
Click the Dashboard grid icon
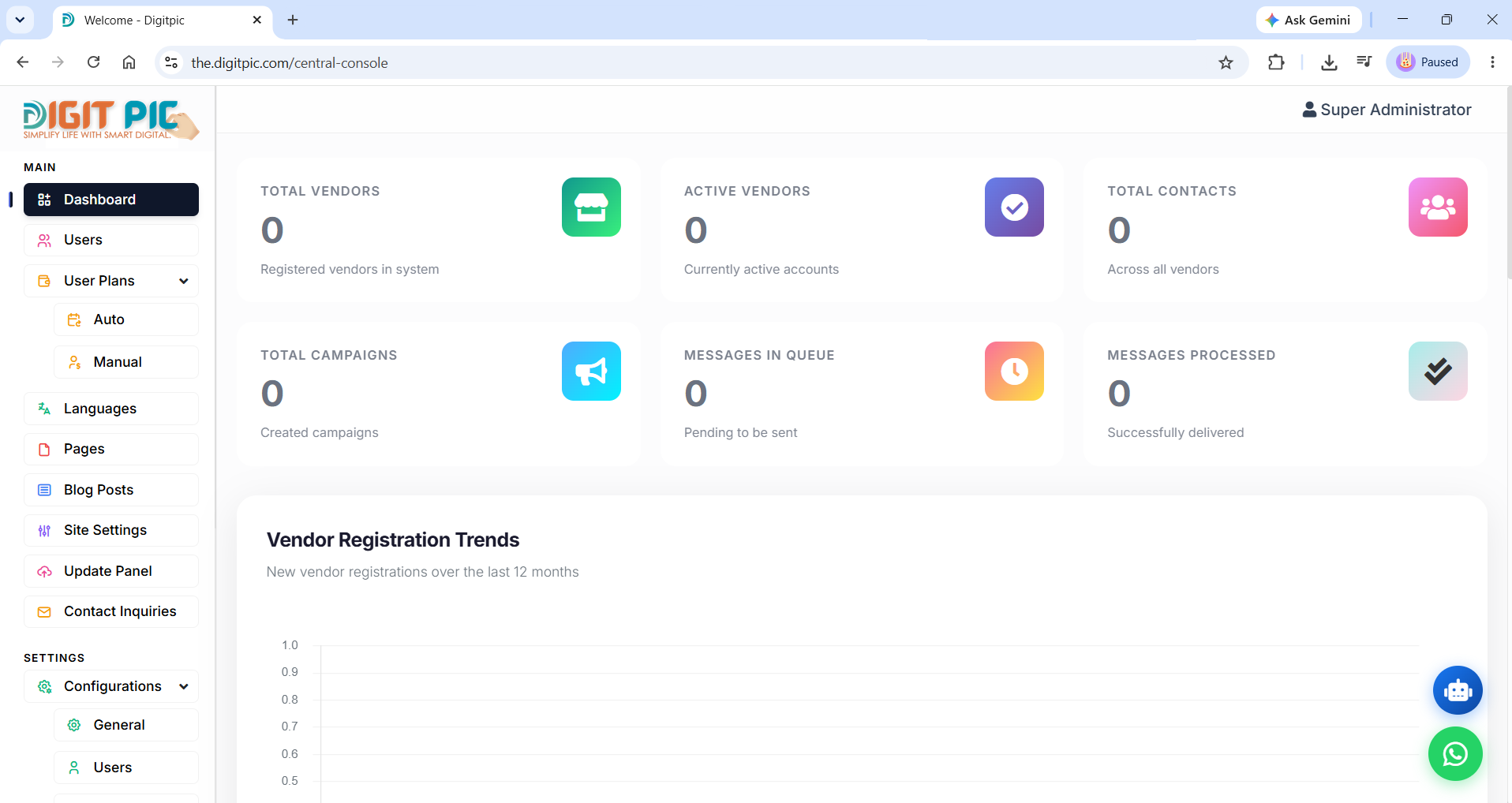coord(44,200)
